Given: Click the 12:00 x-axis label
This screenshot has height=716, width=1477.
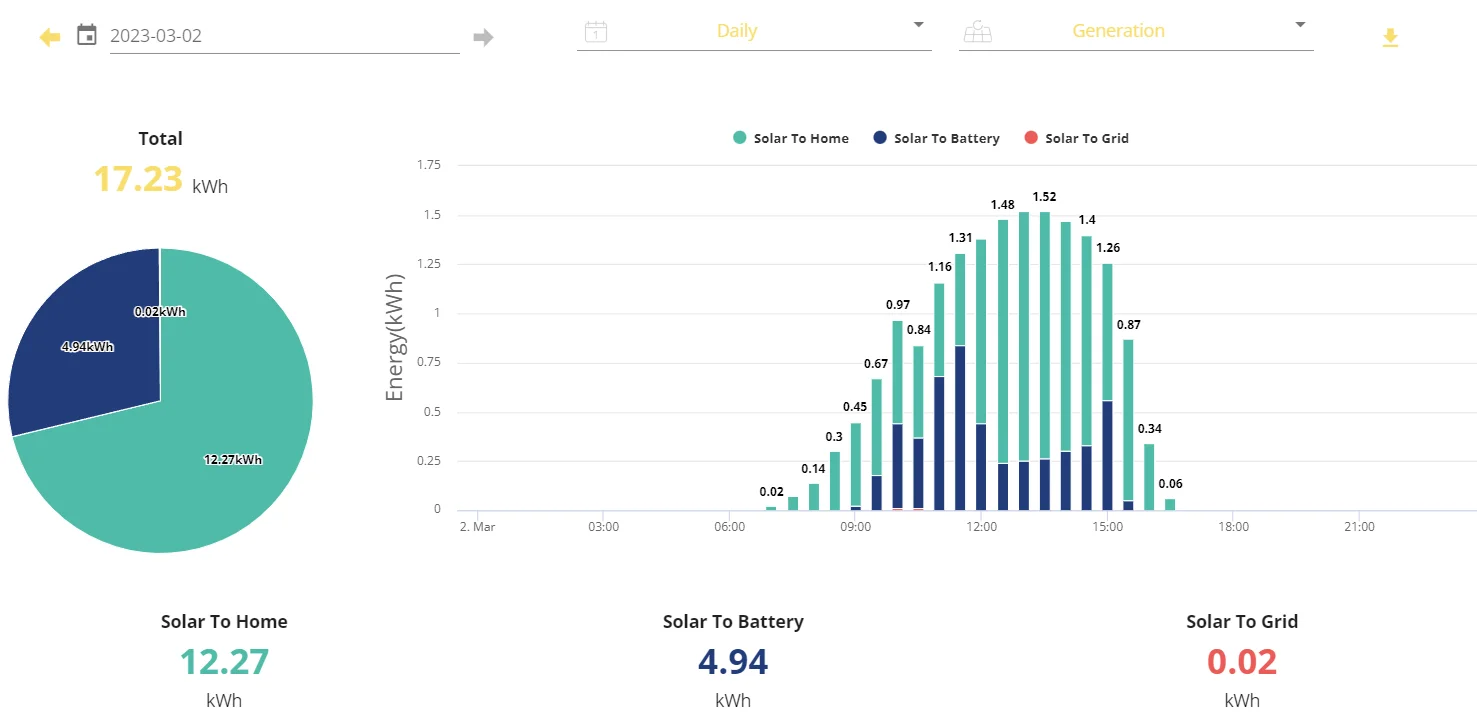Looking at the screenshot, I should tap(981, 527).
